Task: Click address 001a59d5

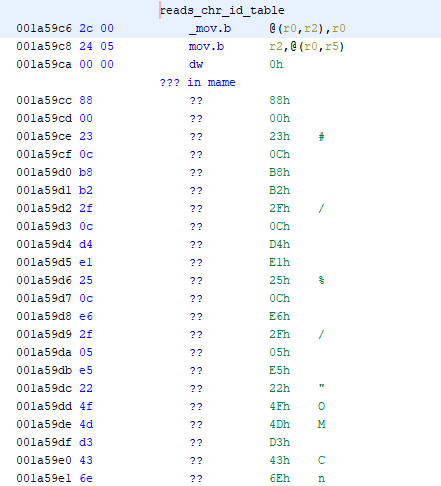Action: (44, 263)
